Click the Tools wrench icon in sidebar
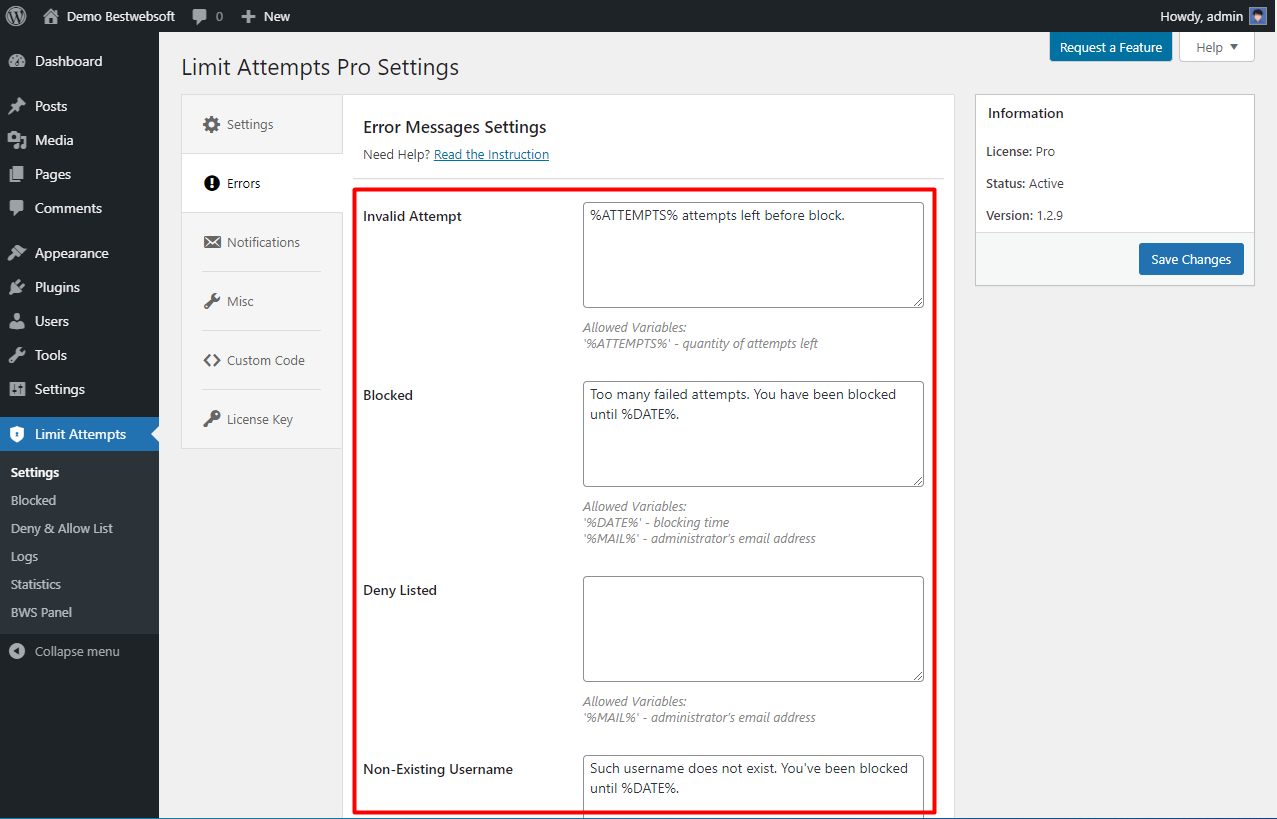This screenshot has height=819, width=1277. pyautogui.click(x=17, y=355)
